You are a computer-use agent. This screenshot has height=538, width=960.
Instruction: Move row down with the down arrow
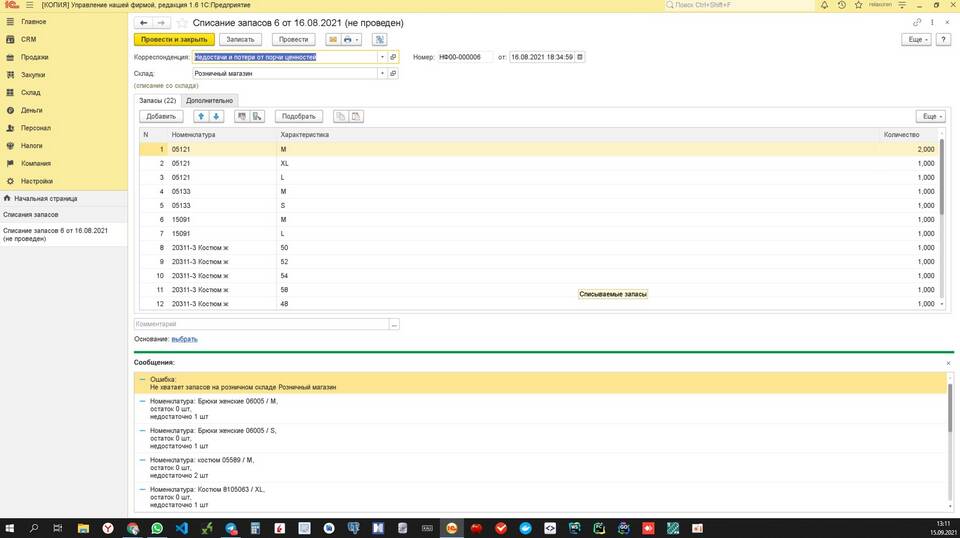click(216, 116)
